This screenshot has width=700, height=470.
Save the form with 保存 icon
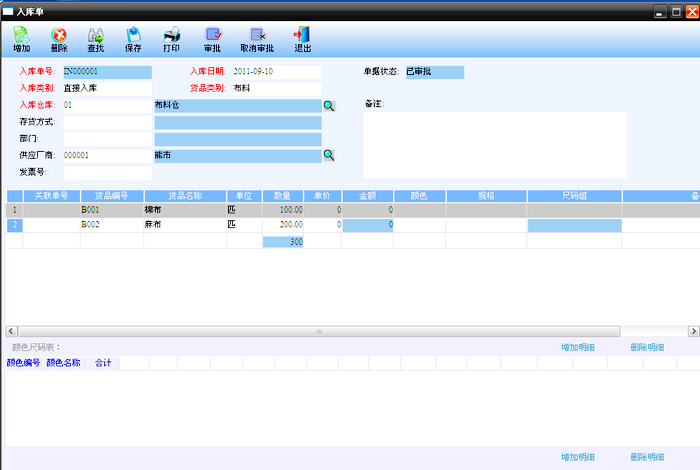click(x=133, y=39)
